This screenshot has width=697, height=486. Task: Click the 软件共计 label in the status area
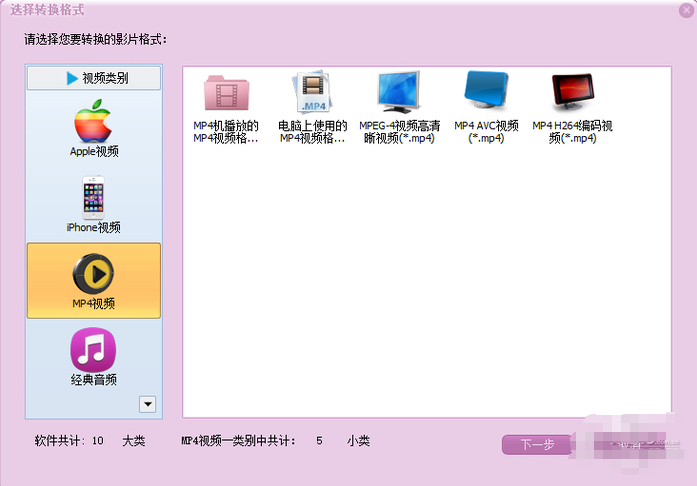click(x=60, y=441)
